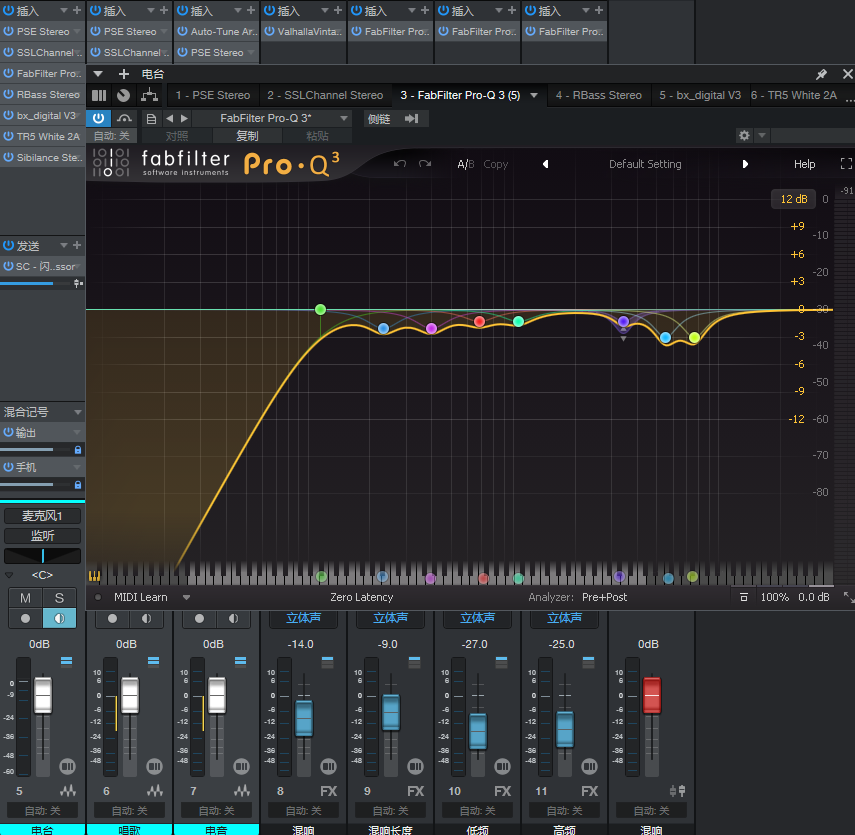Viewport: 855px width, 835px height.
Task: Click channel 6 round channel-editor icon
Action: (154, 766)
